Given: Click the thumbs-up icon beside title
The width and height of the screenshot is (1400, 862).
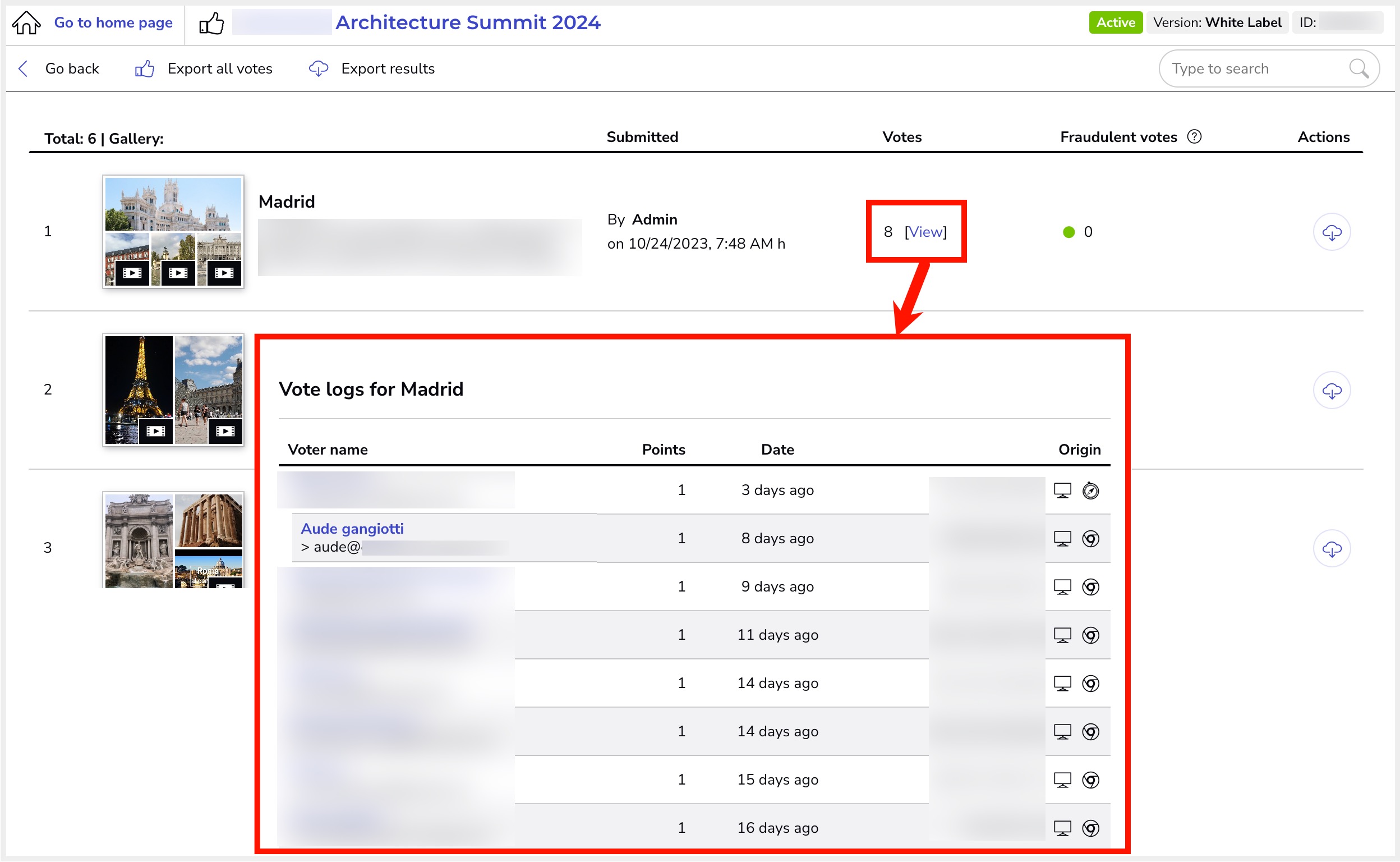Looking at the screenshot, I should point(211,23).
